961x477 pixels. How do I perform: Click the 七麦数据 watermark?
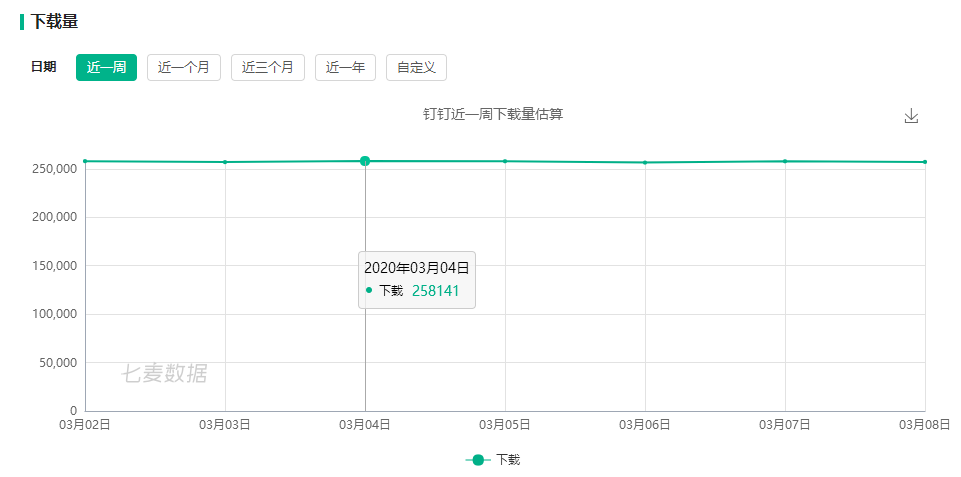click(164, 373)
